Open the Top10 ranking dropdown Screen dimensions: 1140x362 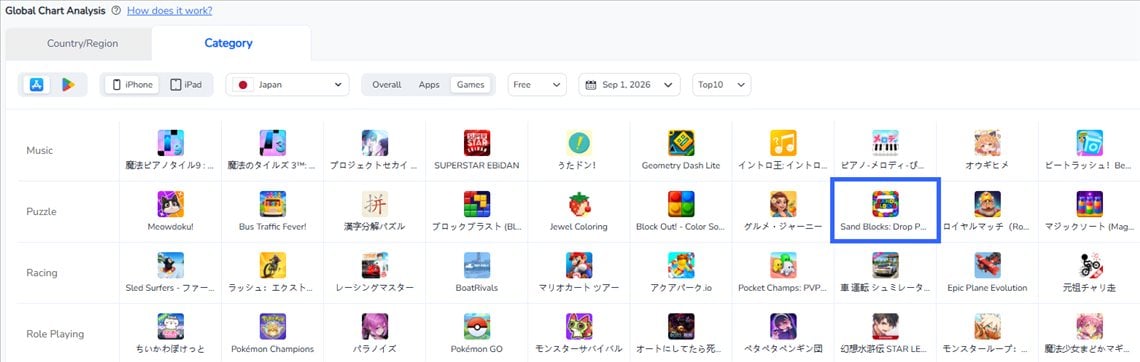tap(721, 84)
